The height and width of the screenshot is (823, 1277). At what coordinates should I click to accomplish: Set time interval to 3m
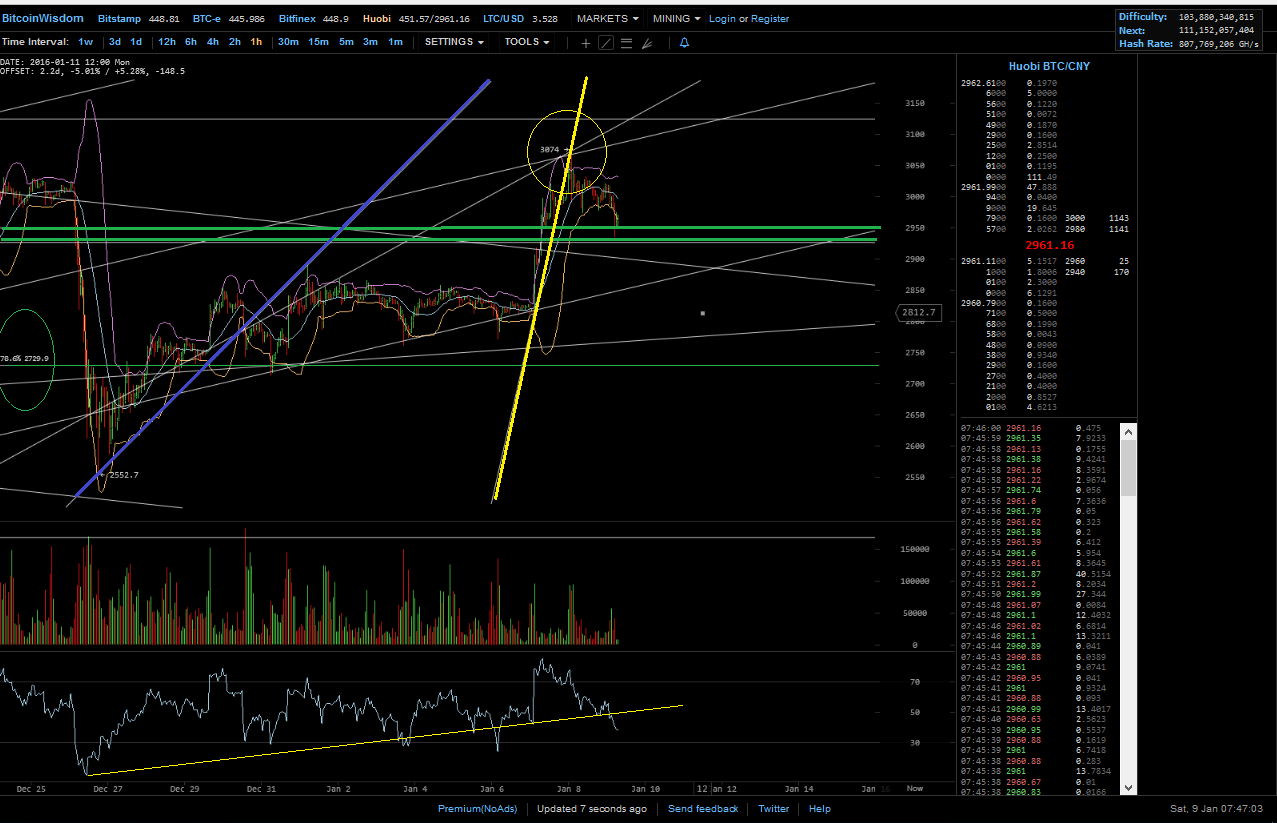[x=371, y=42]
